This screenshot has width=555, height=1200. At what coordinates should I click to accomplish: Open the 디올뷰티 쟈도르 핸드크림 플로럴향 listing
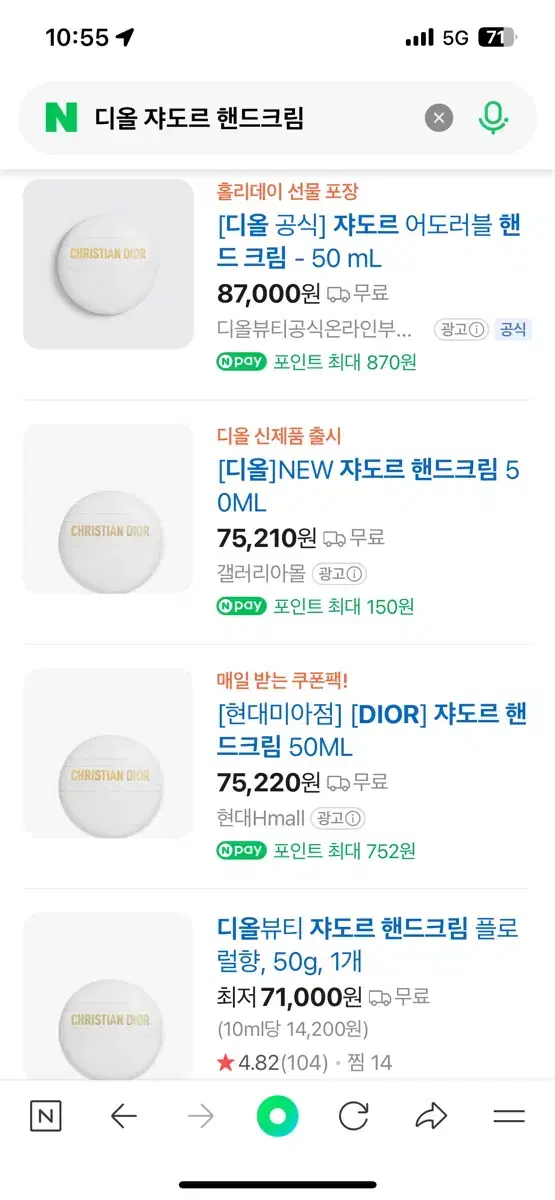tap(368, 945)
